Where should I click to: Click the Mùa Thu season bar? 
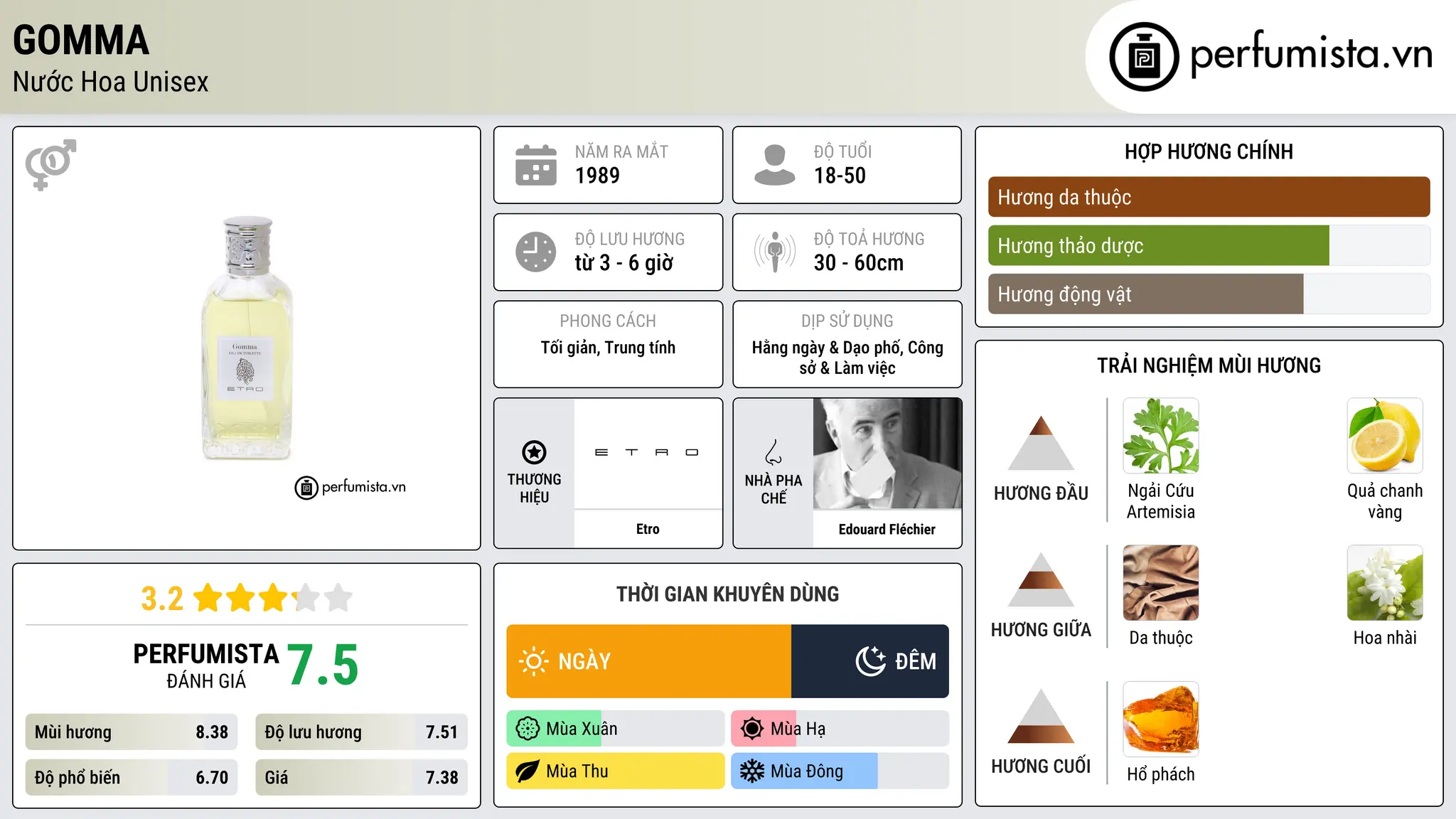[615, 771]
